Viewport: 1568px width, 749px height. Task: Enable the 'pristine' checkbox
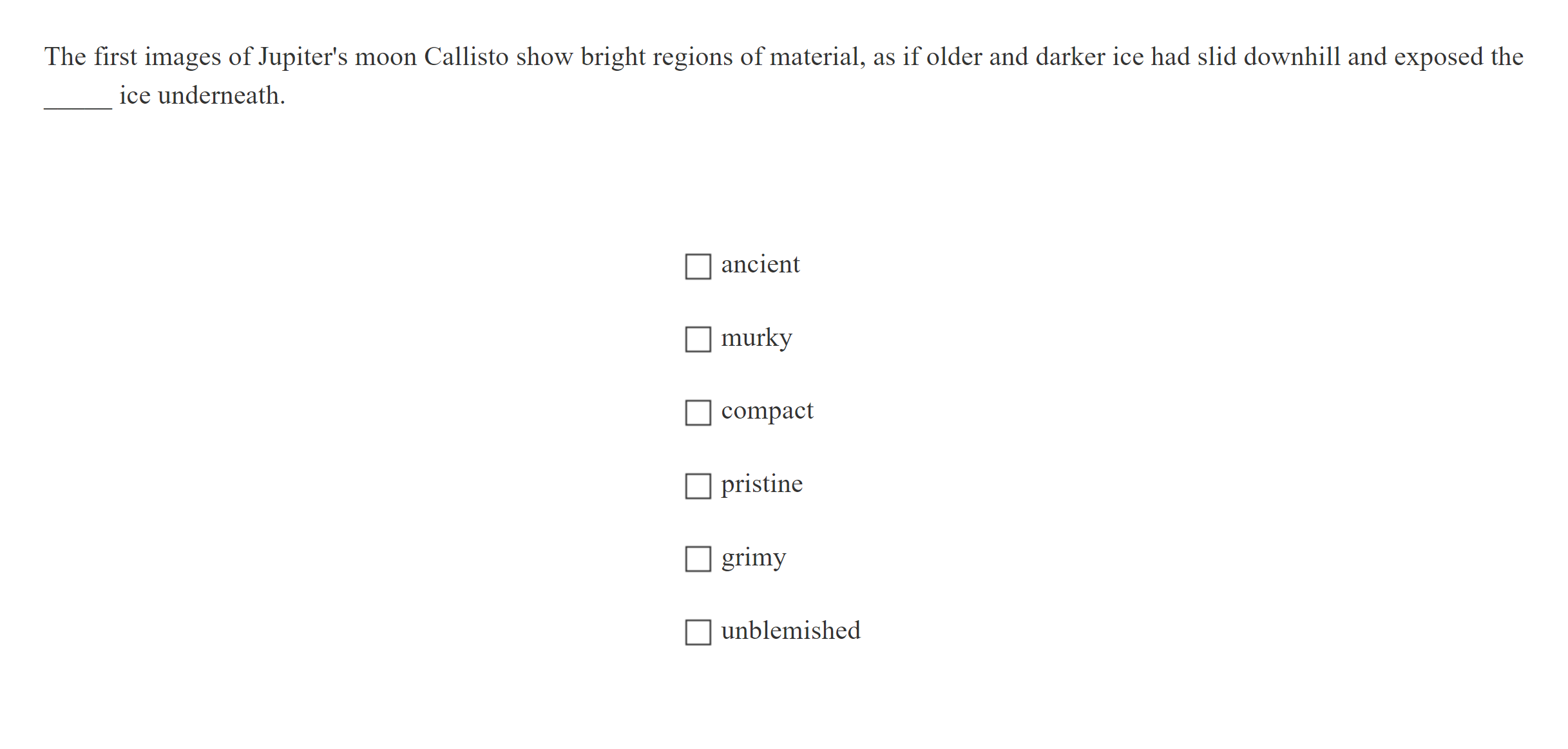click(x=698, y=486)
